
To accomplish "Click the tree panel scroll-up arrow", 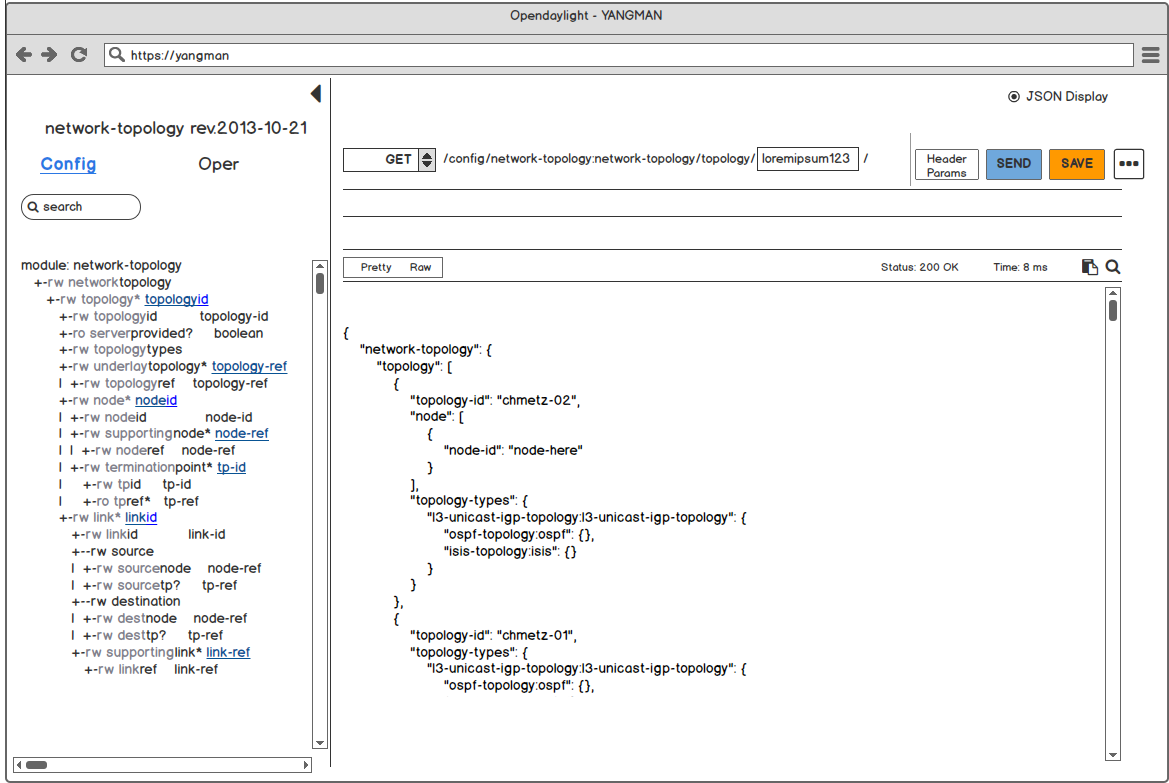I will [x=320, y=265].
